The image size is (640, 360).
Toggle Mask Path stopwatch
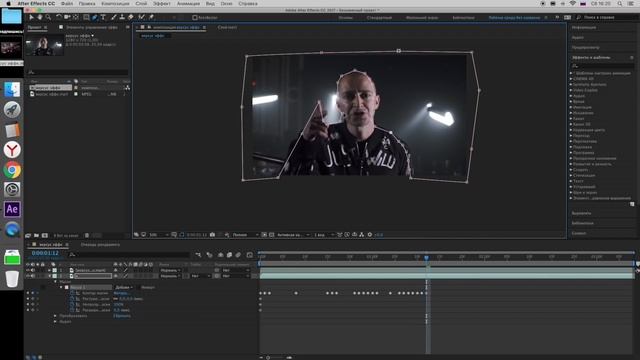pos(72,293)
